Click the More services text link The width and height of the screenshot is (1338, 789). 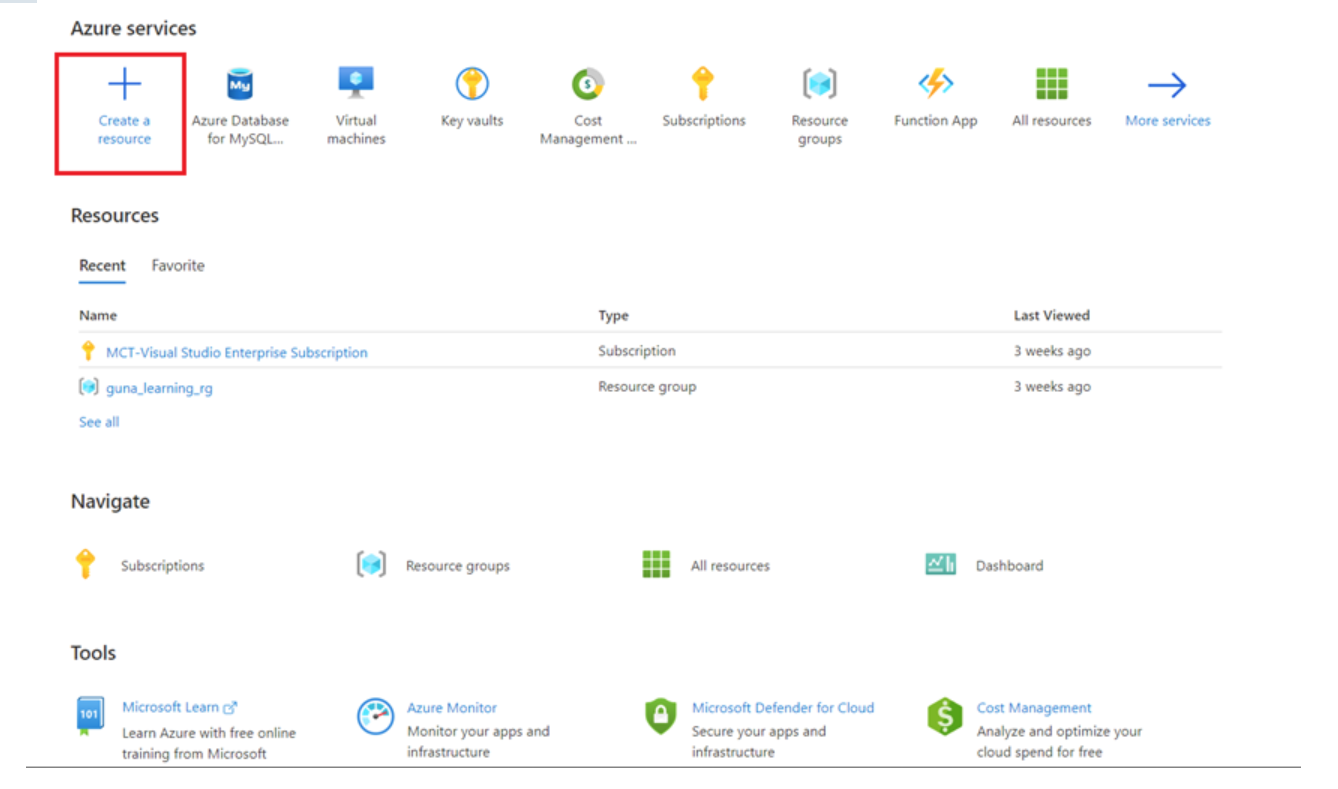1167,121
